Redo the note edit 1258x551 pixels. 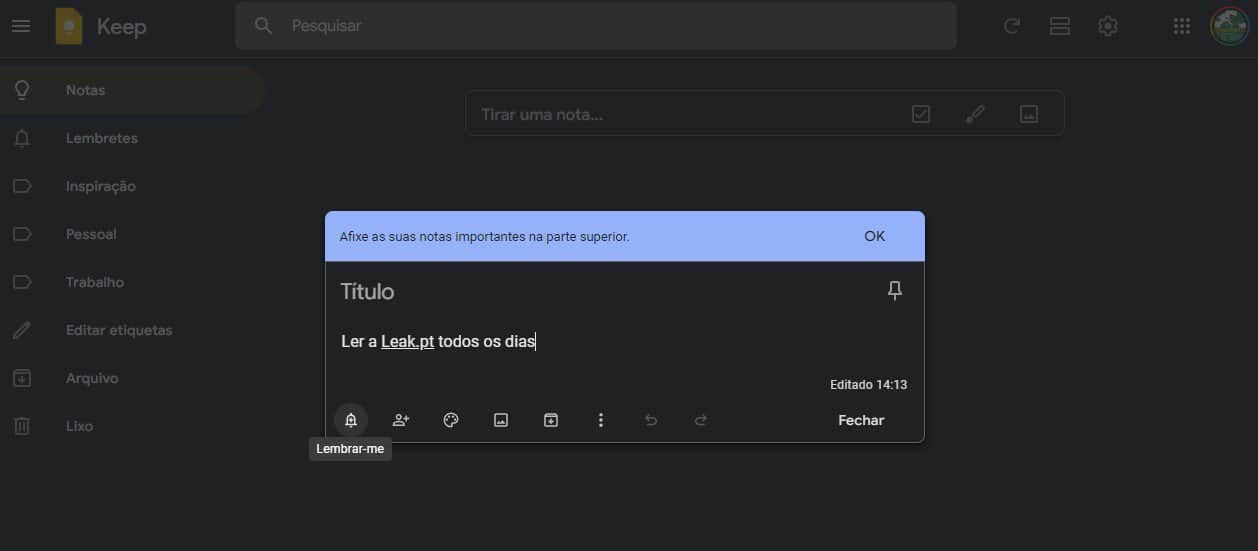tap(701, 420)
